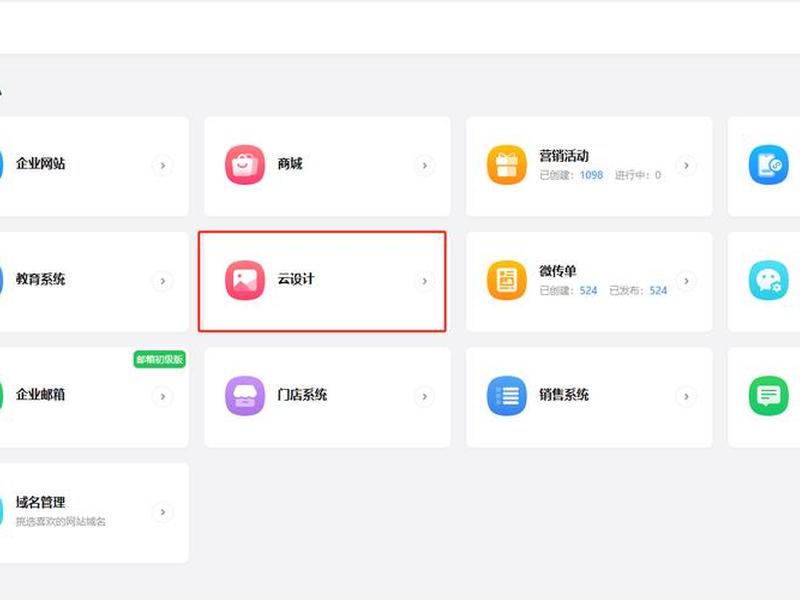
Task: Click the 挑选喜欢的网站域名 subtitle text
Action: pos(61,521)
